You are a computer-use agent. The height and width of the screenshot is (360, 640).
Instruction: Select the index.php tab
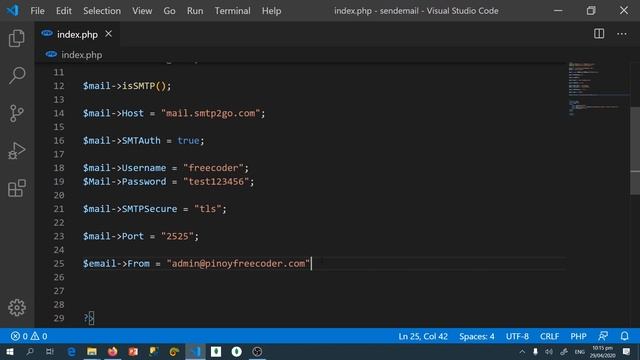click(x=77, y=34)
